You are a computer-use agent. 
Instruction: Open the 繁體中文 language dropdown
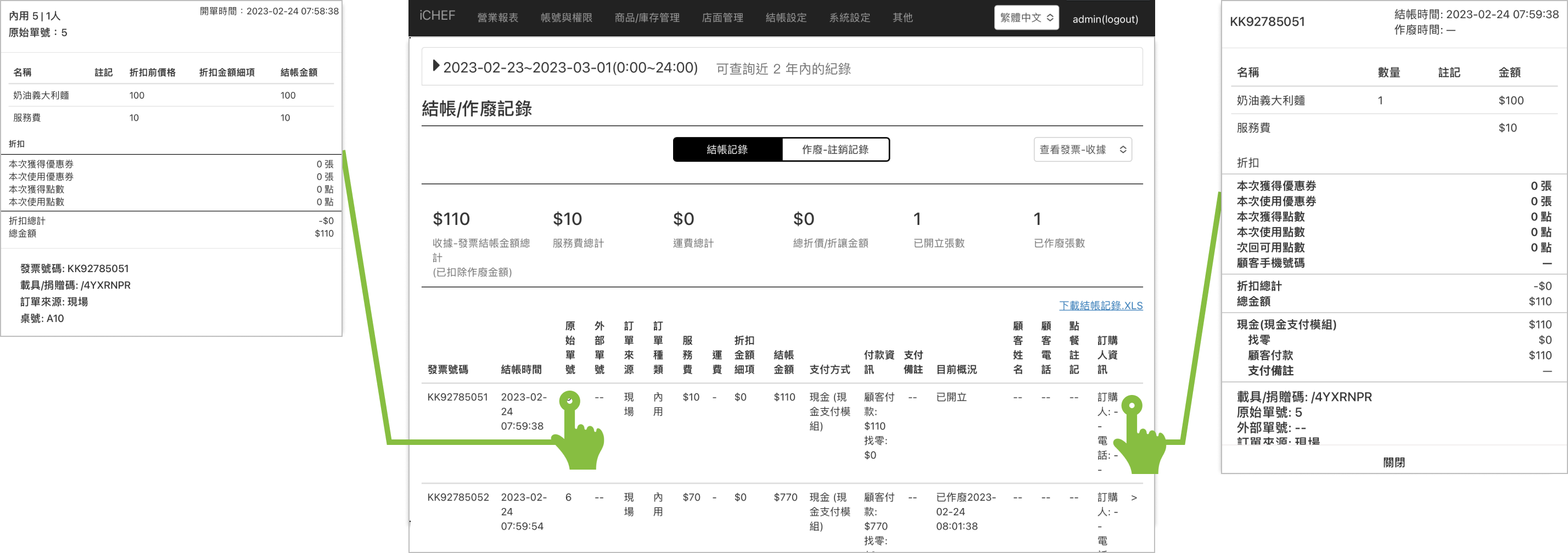1026,18
